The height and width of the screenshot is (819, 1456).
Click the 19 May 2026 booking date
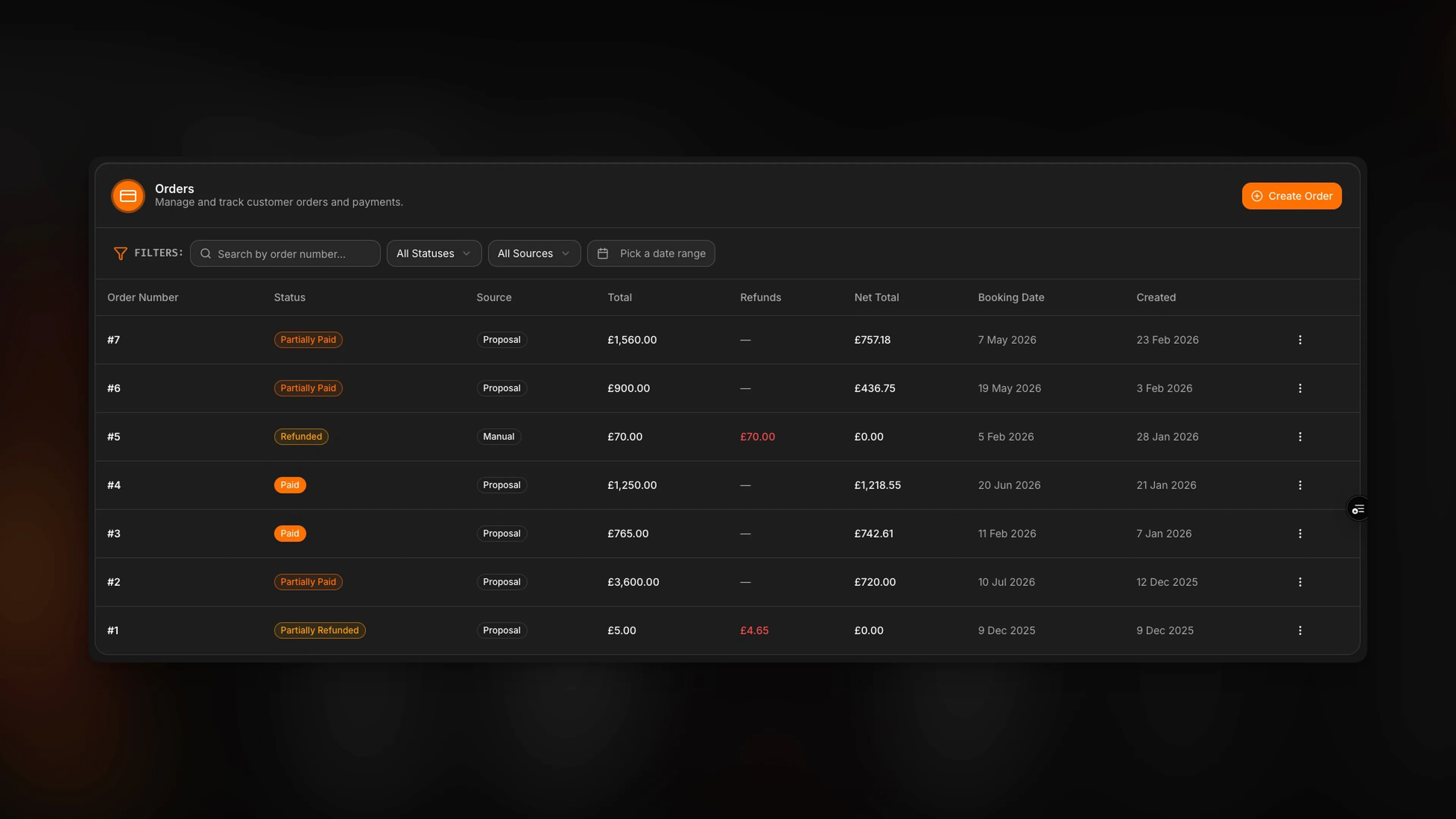[x=1009, y=388]
